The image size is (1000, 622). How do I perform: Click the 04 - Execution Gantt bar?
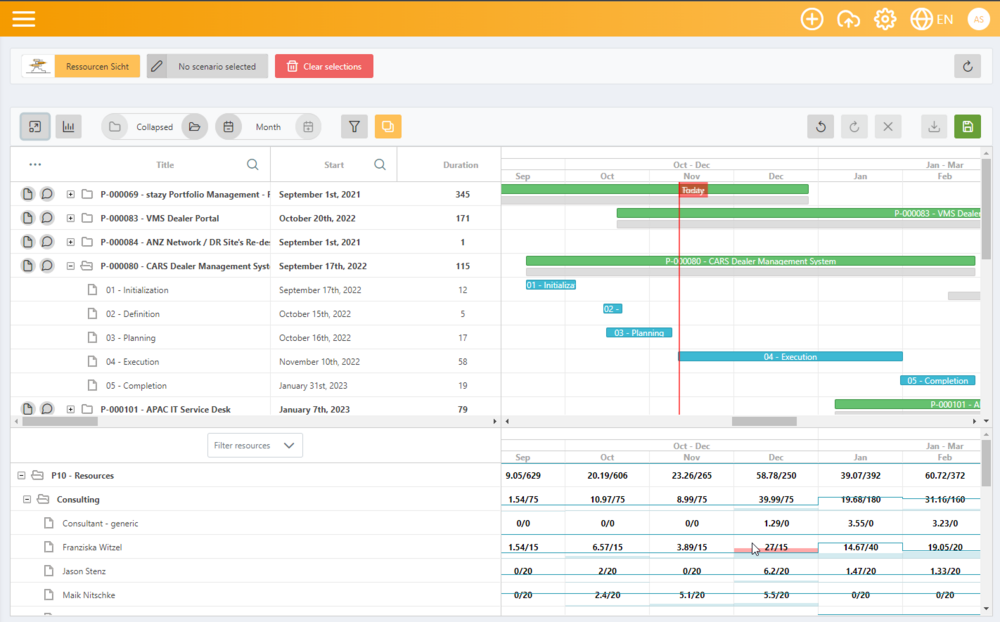(x=790, y=357)
